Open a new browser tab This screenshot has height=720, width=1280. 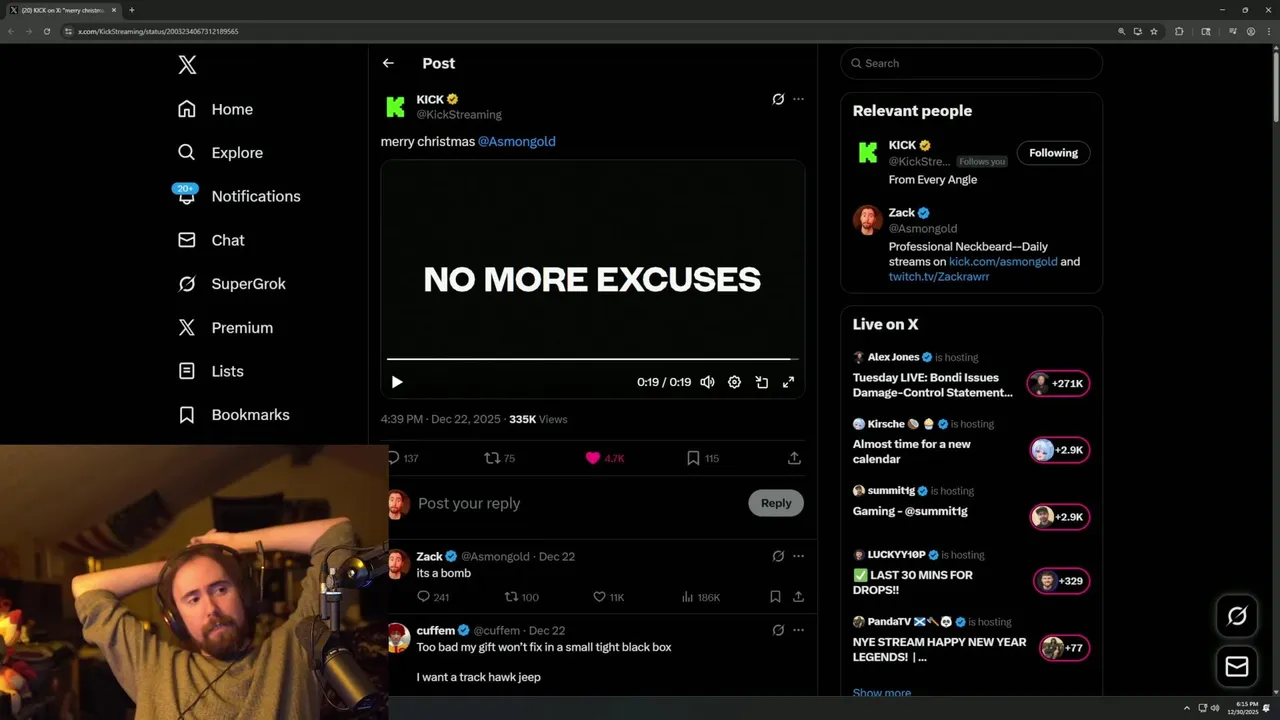tap(131, 10)
